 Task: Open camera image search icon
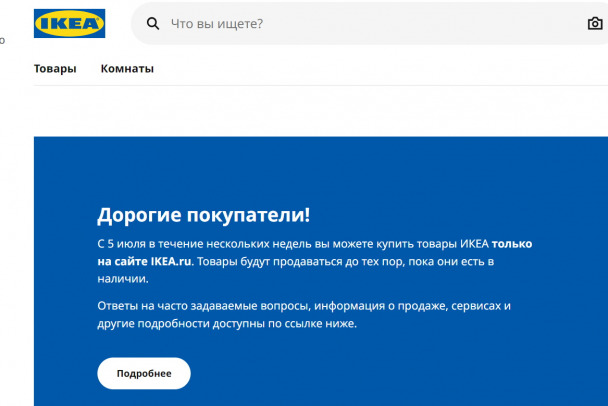click(x=595, y=24)
